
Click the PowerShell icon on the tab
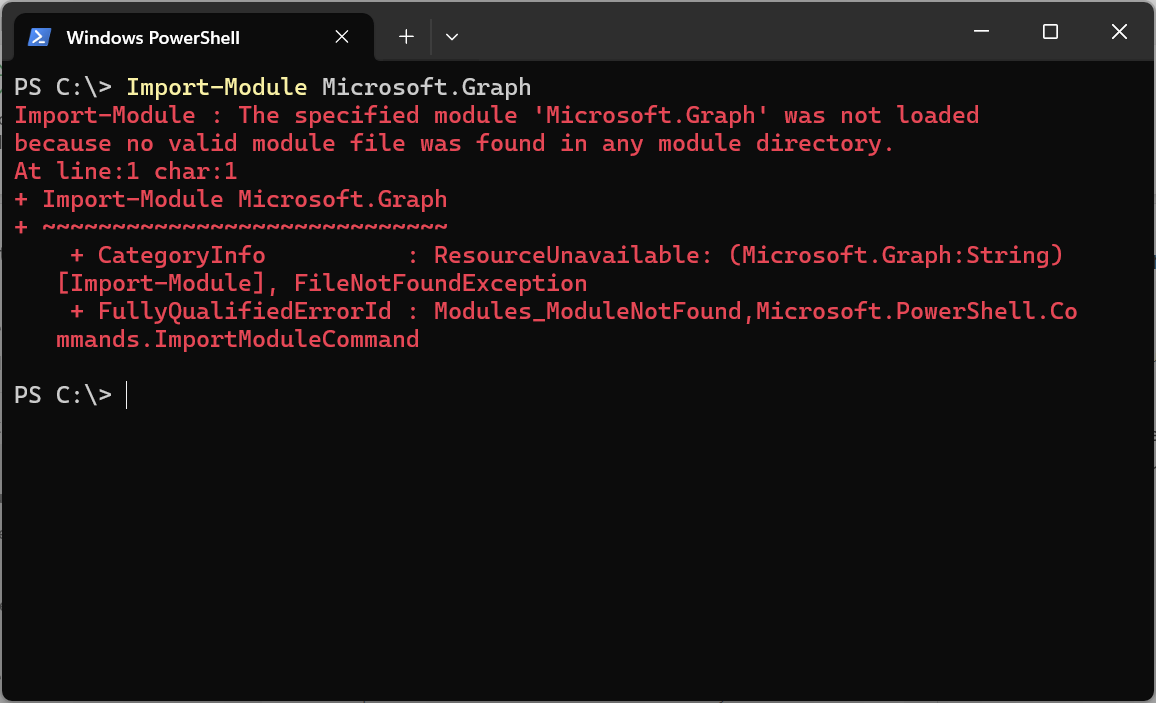38,37
